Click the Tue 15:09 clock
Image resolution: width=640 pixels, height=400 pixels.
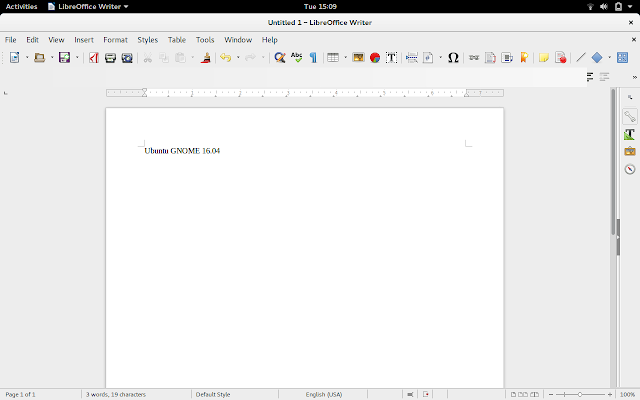click(320, 7)
